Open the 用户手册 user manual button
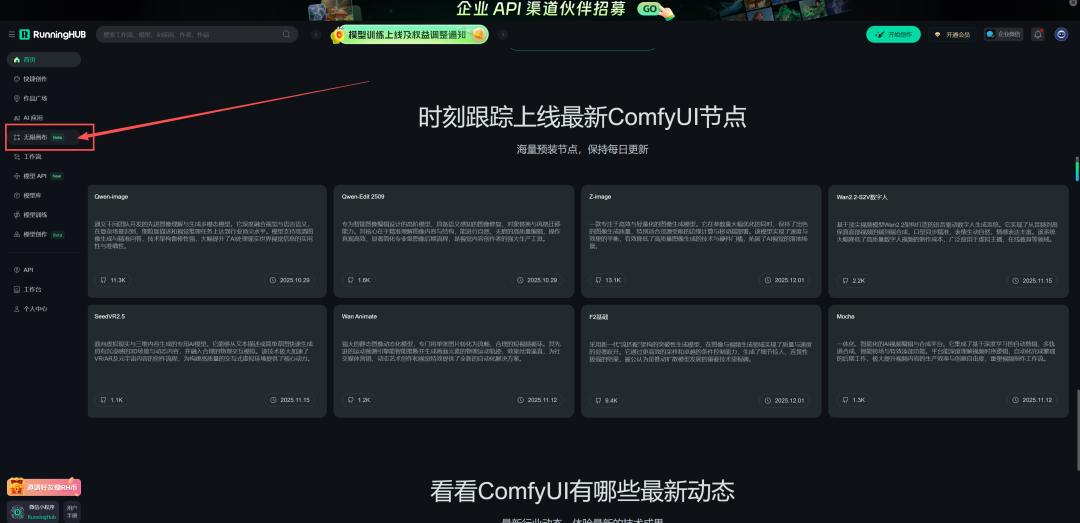1080x523 pixels. pos(72,512)
